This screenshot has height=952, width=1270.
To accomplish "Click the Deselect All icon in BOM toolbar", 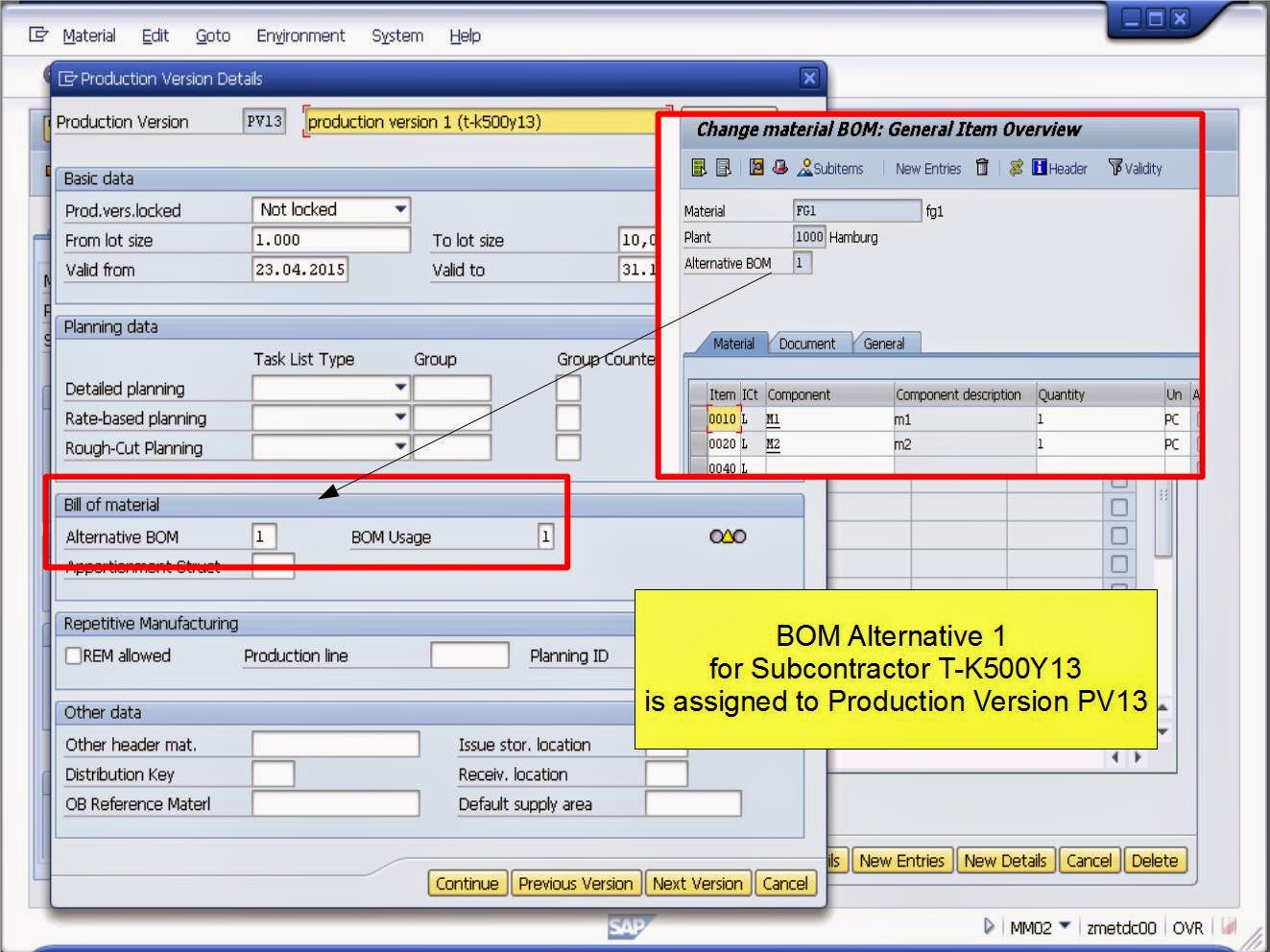I will tap(722, 168).
